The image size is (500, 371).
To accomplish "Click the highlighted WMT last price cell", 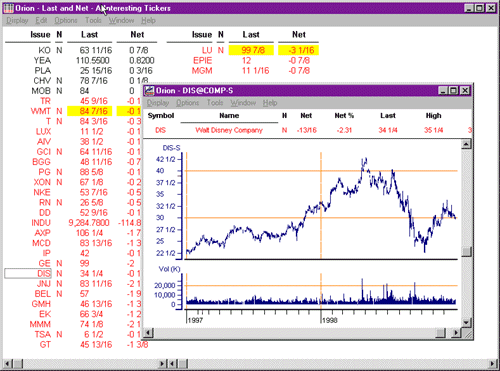I will click(90, 111).
